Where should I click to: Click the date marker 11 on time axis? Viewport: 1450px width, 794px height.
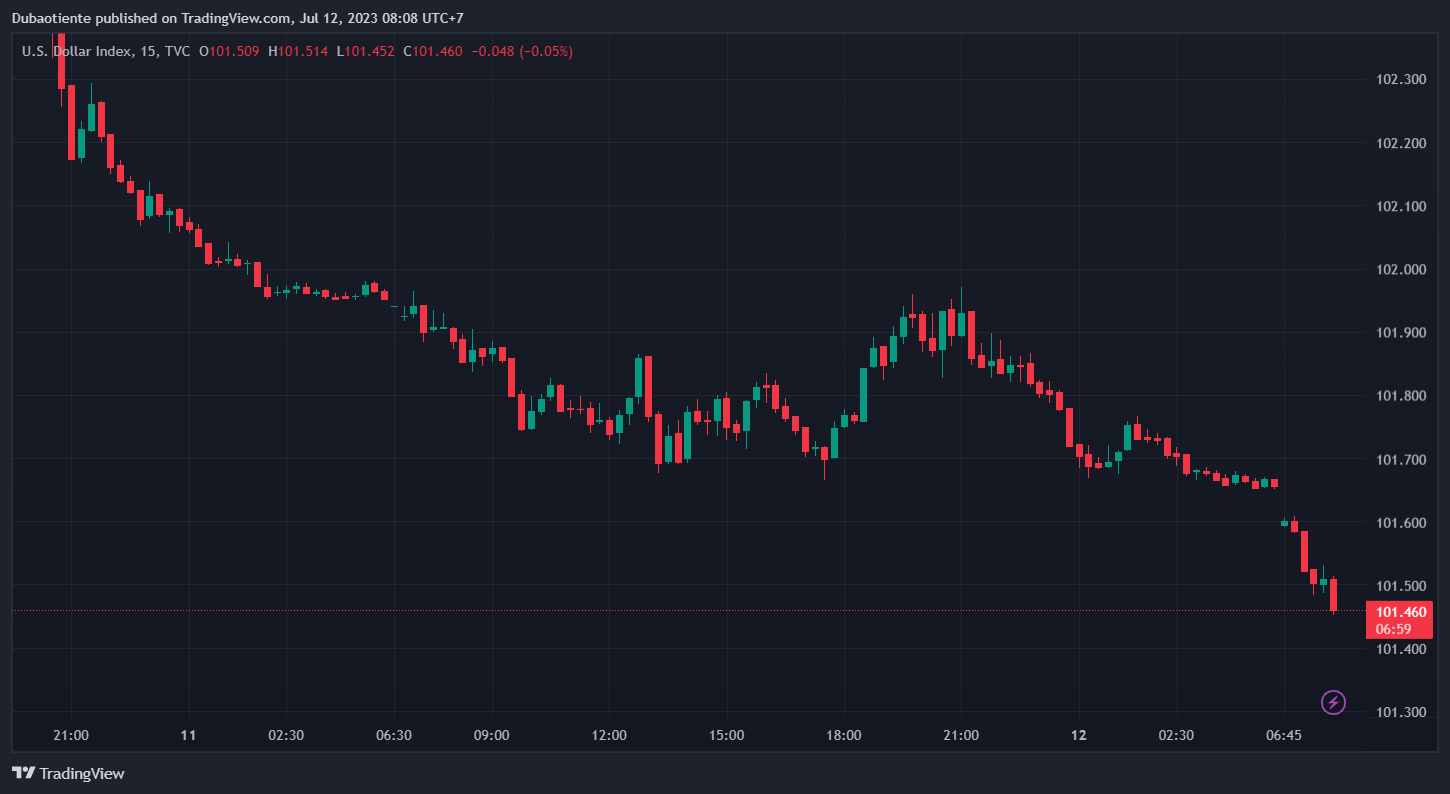(x=188, y=735)
